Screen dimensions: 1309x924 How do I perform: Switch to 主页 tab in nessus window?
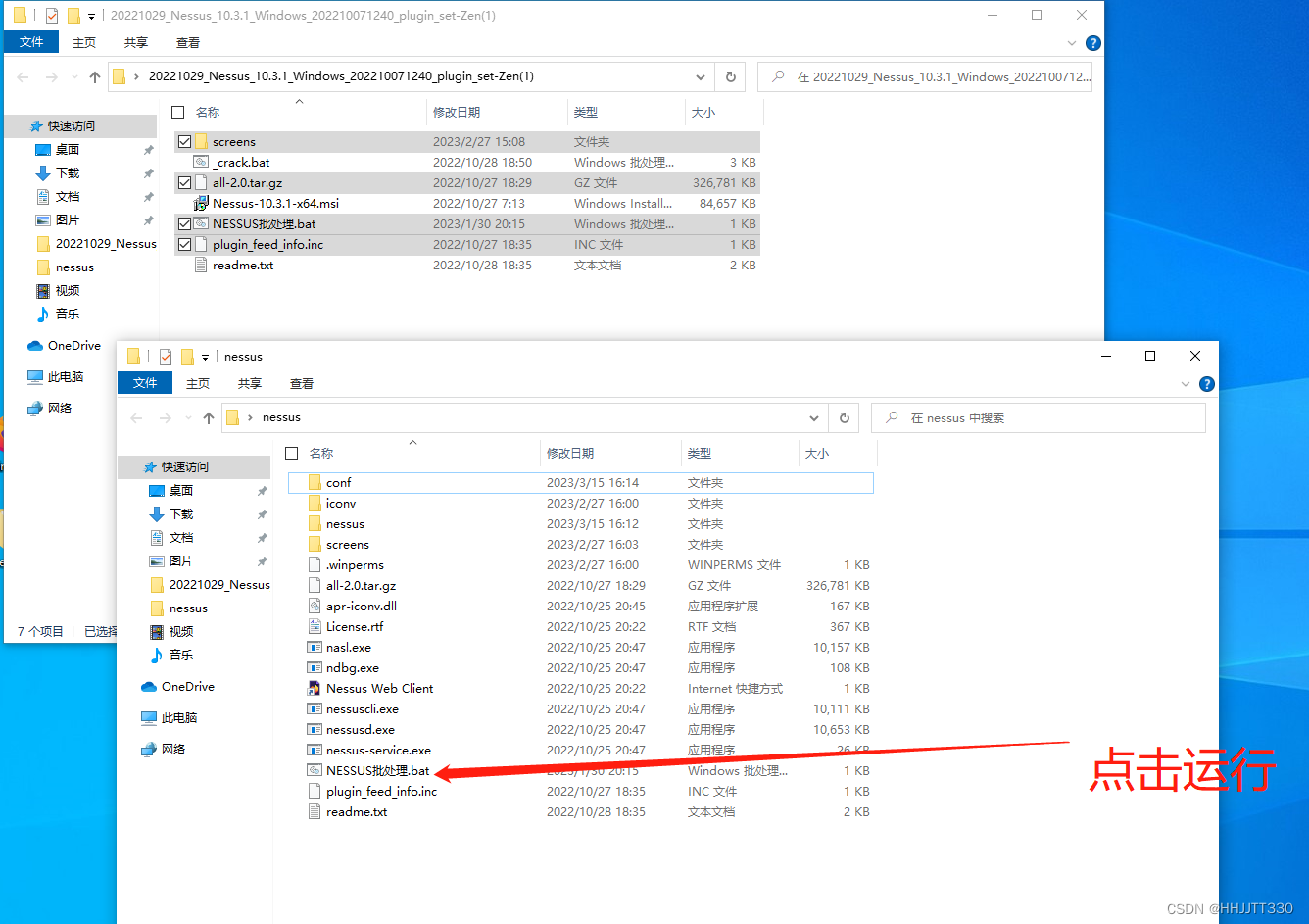tap(198, 383)
